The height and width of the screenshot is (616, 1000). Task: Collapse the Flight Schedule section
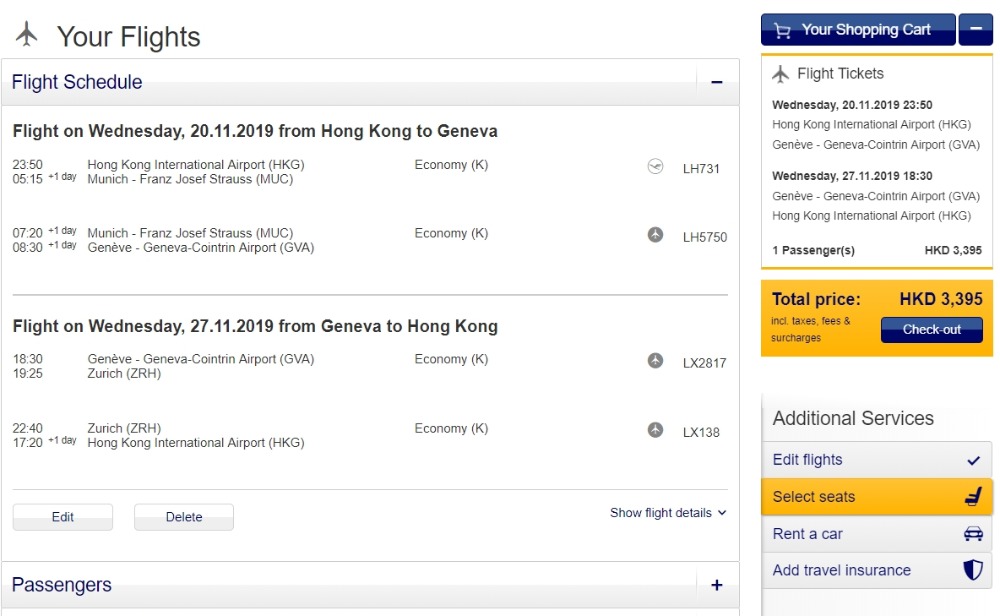point(716,83)
